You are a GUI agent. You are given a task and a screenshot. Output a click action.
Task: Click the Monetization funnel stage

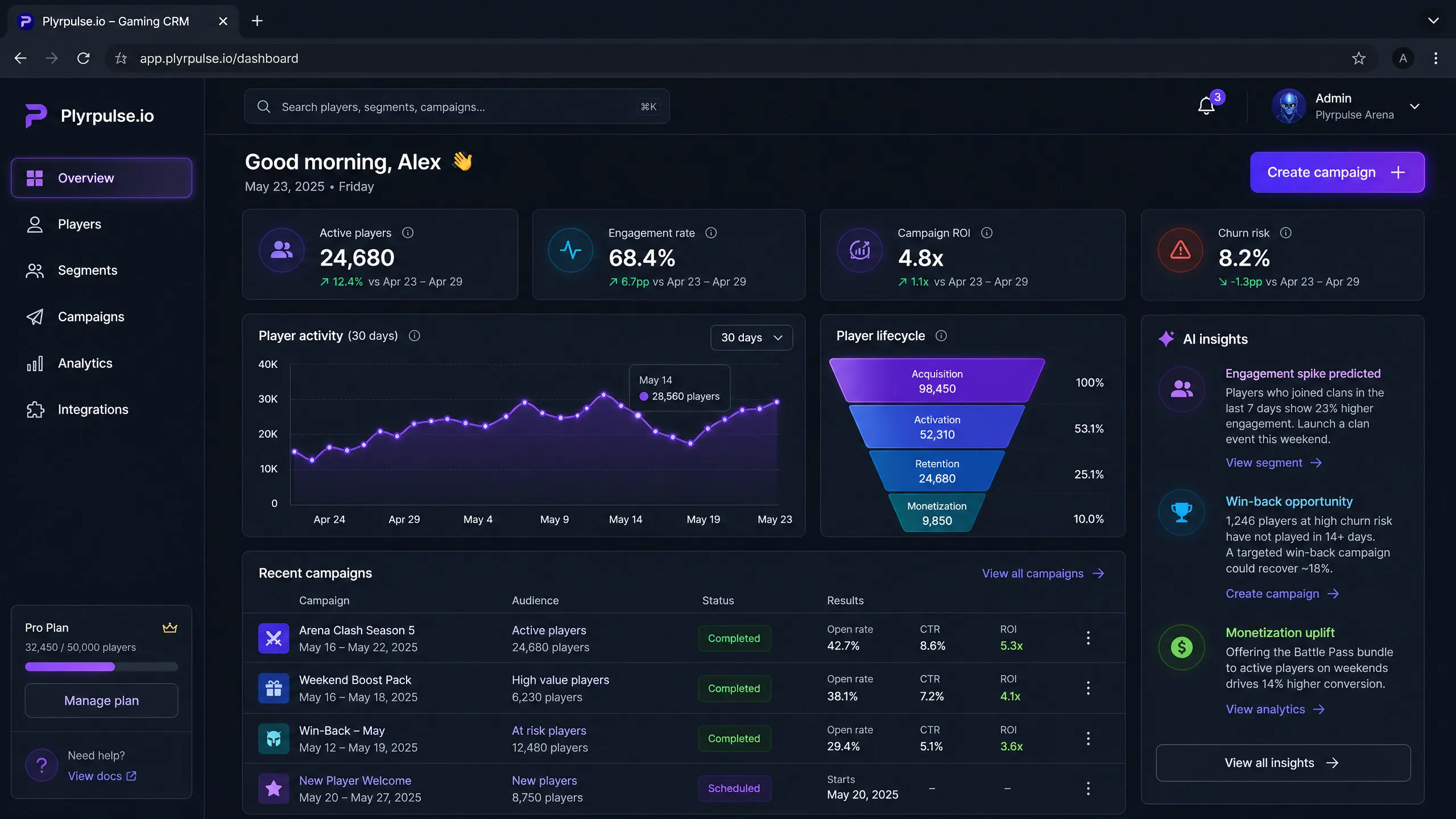(937, 513)
